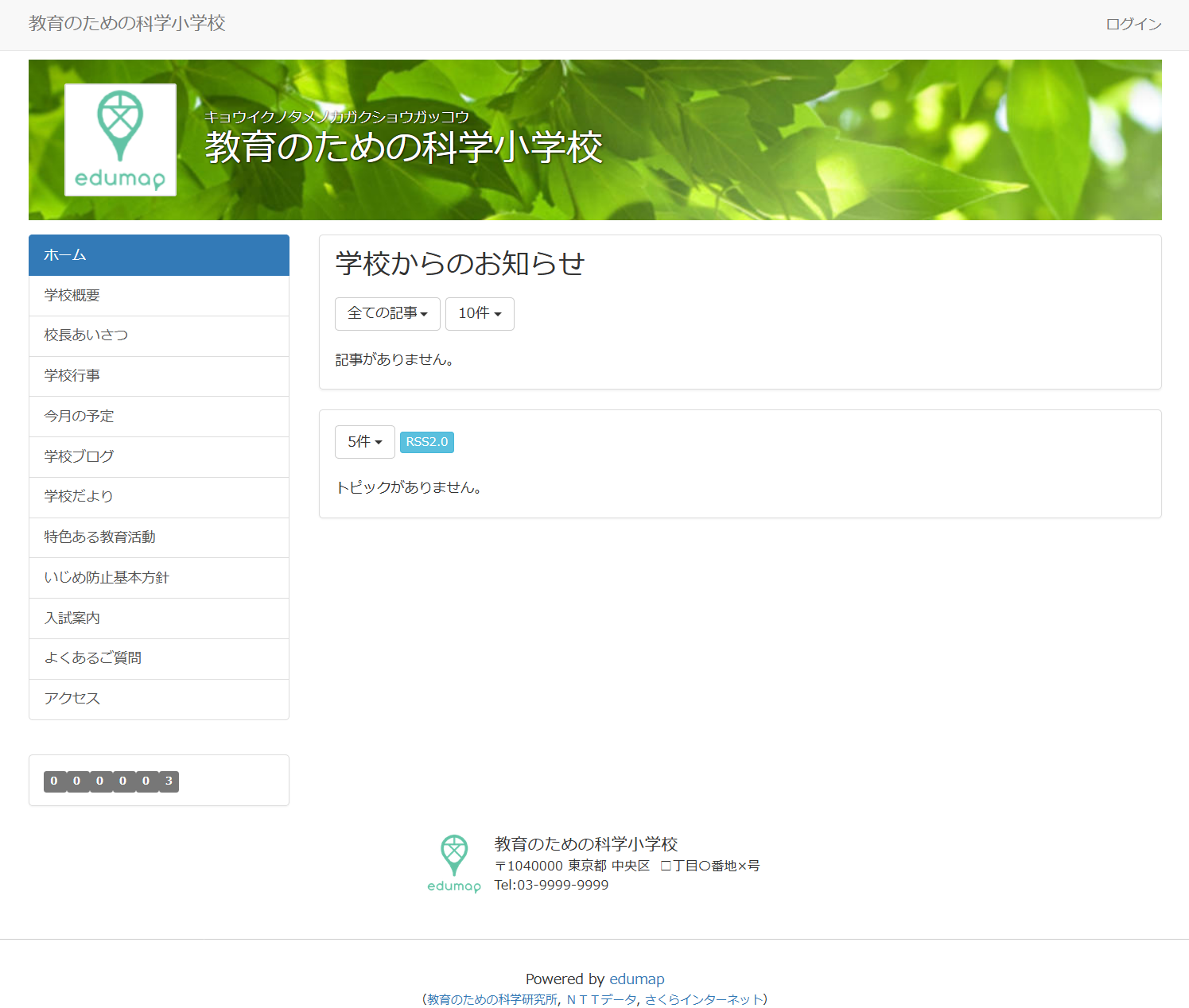Image resolution: width=1189 pixels, height=1008 pixels.
Task: View 今月の予定 schedule page
Action: (x=158, y=417)
